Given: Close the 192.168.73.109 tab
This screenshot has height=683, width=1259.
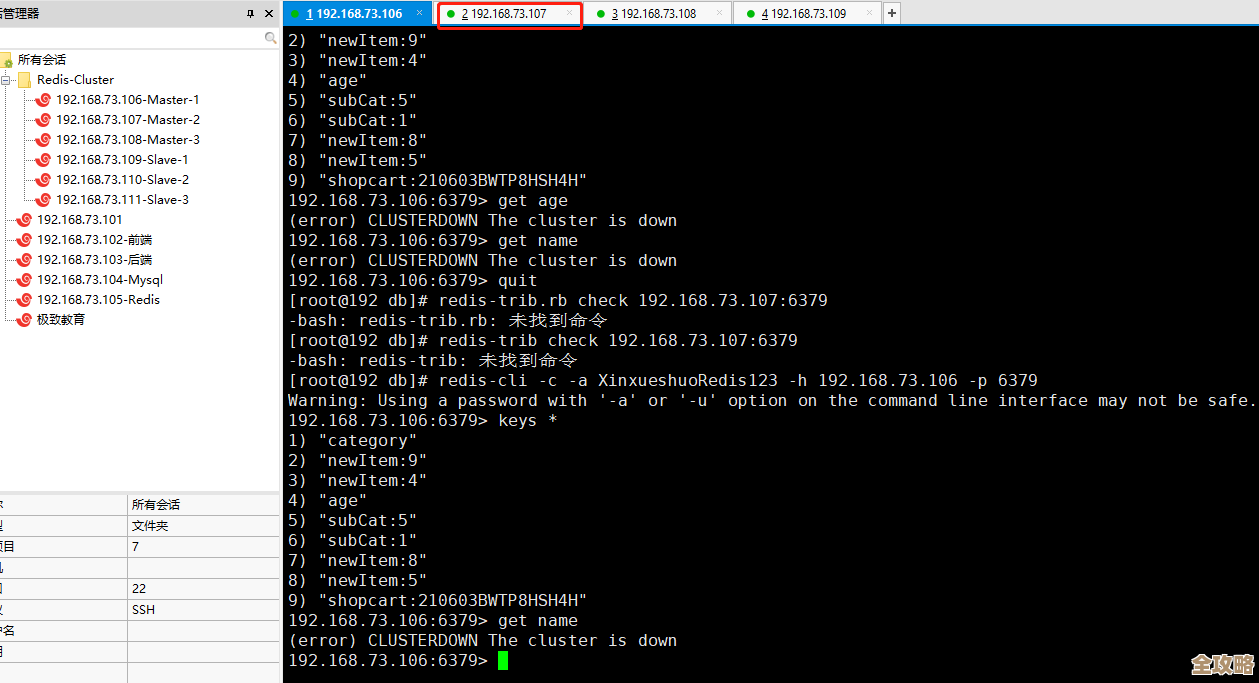Looking at the screenshot, I should (x=869, y=13).
